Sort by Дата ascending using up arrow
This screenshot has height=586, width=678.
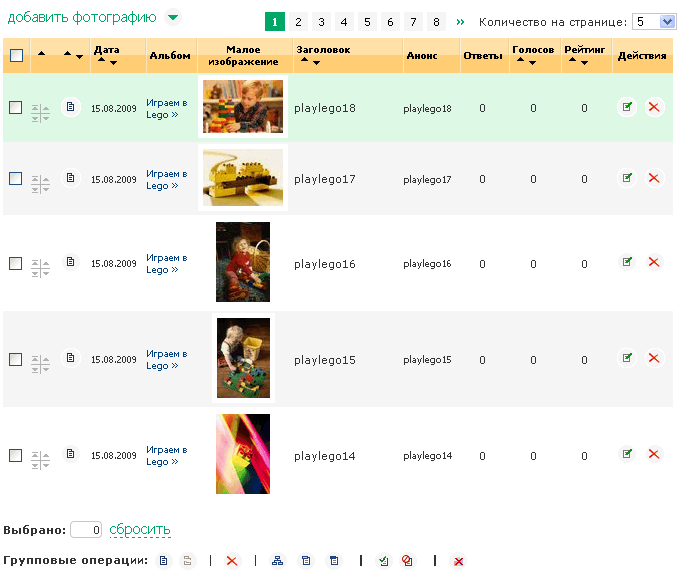(100, 62)
